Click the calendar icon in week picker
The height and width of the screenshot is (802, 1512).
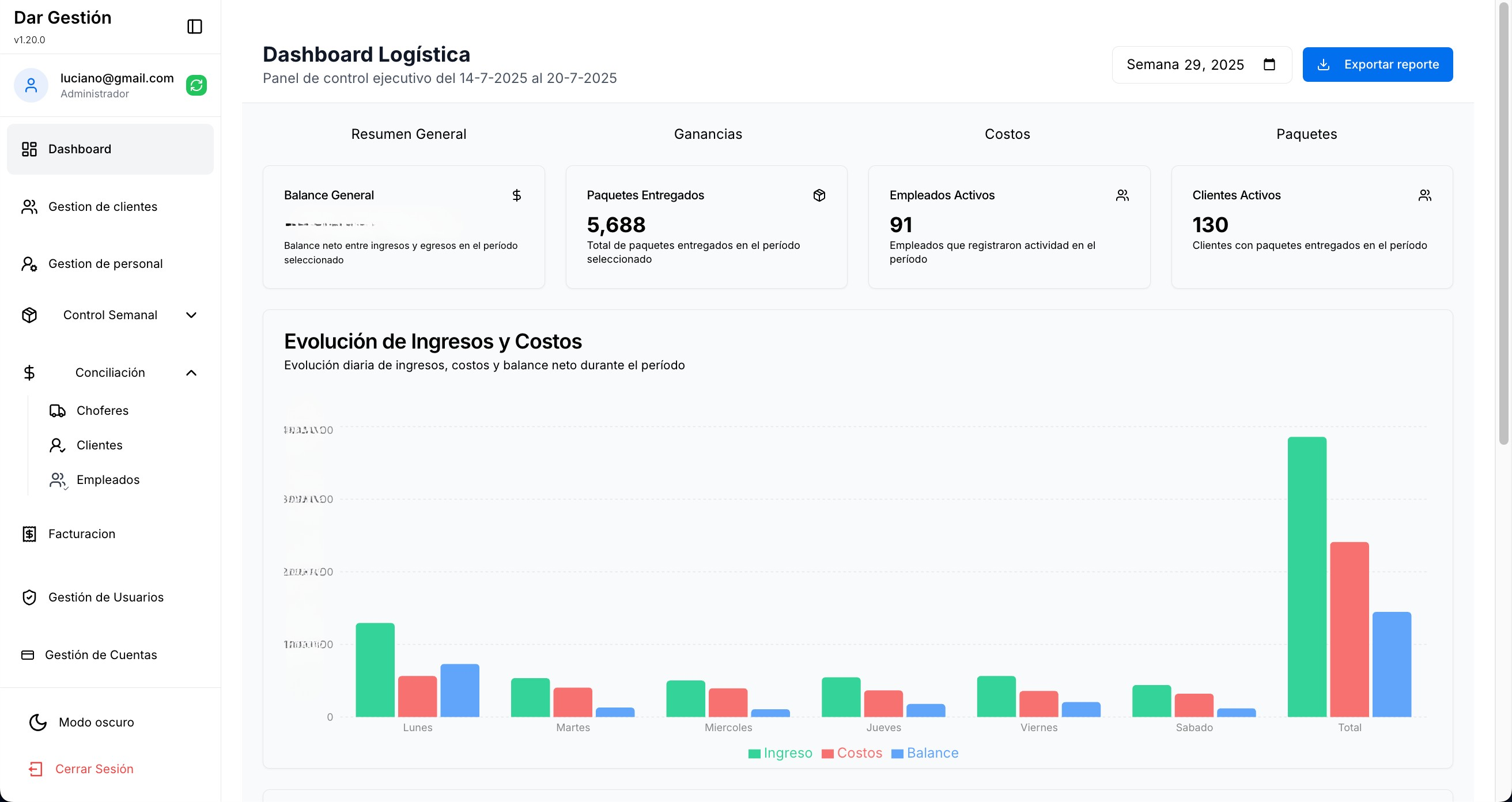[x=1269, y=65]
